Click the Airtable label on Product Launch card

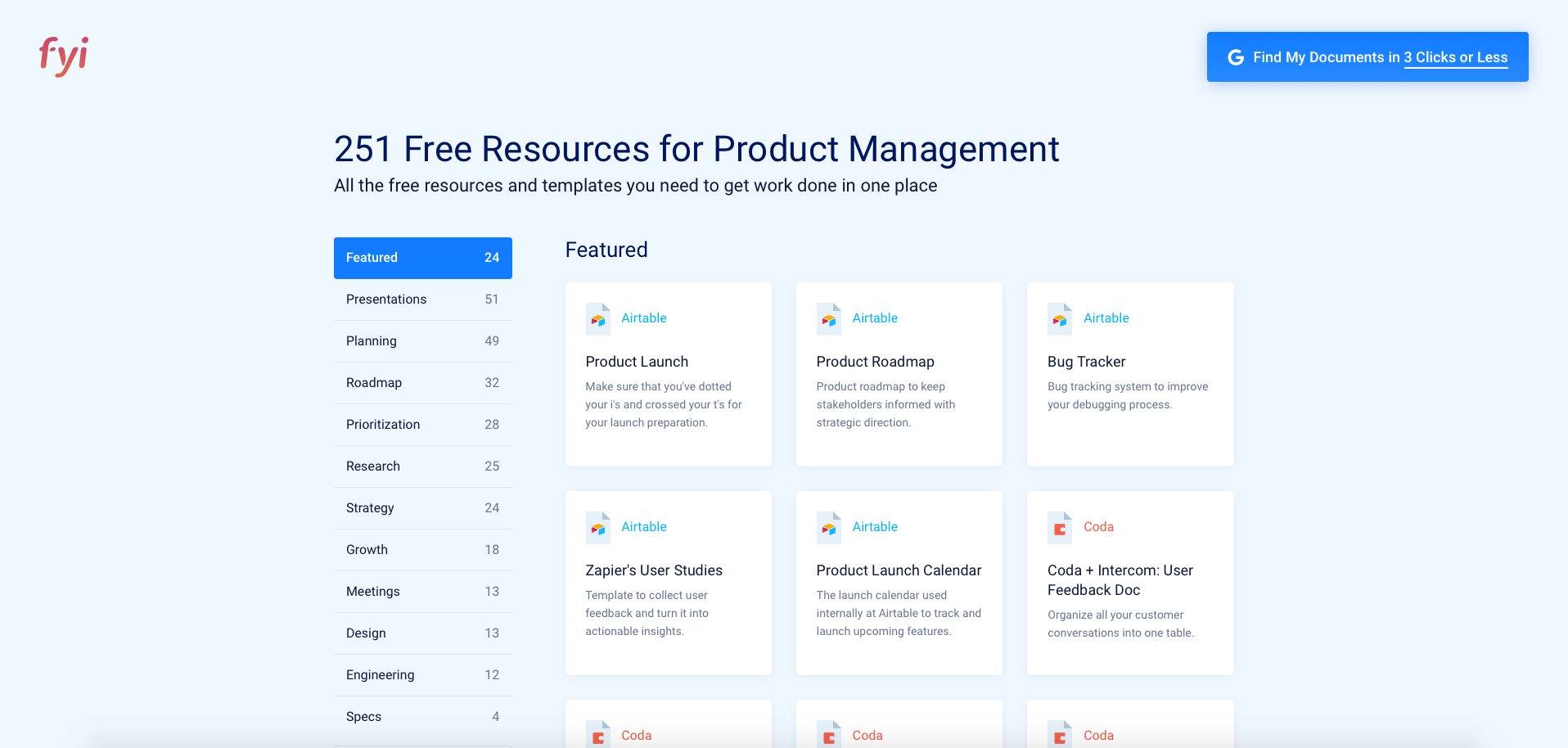coord(644,318)
